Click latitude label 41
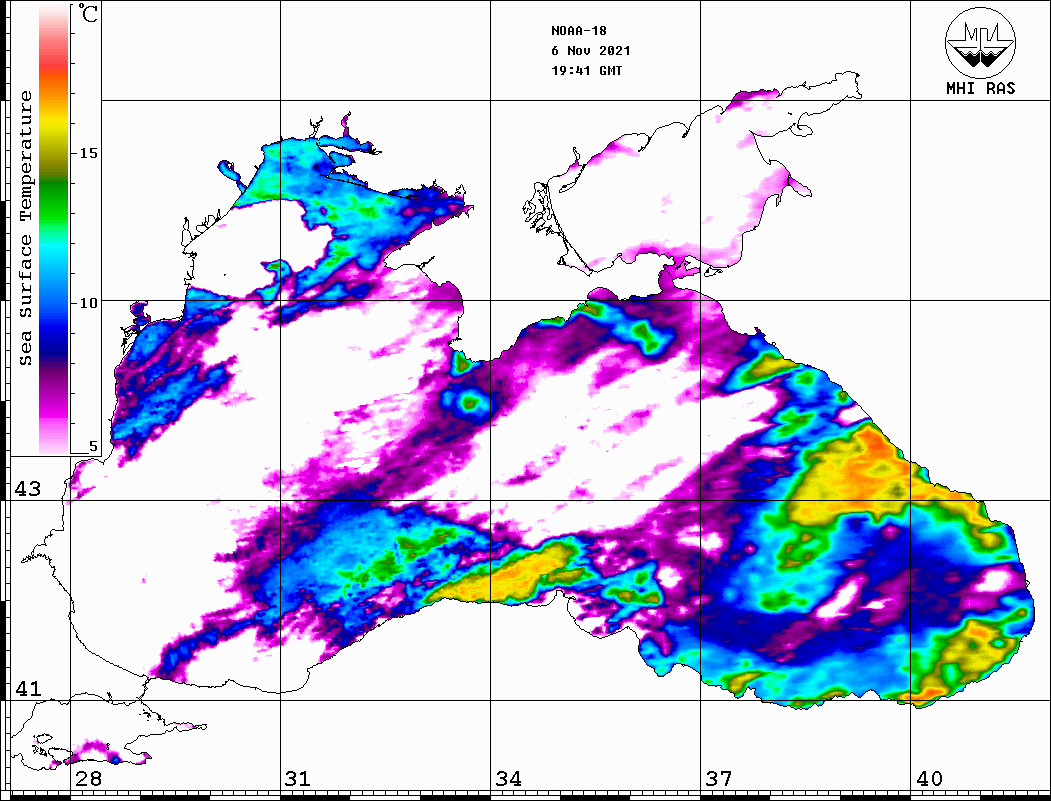Viewport: 1051px width, 801px height. coord(27,688)
